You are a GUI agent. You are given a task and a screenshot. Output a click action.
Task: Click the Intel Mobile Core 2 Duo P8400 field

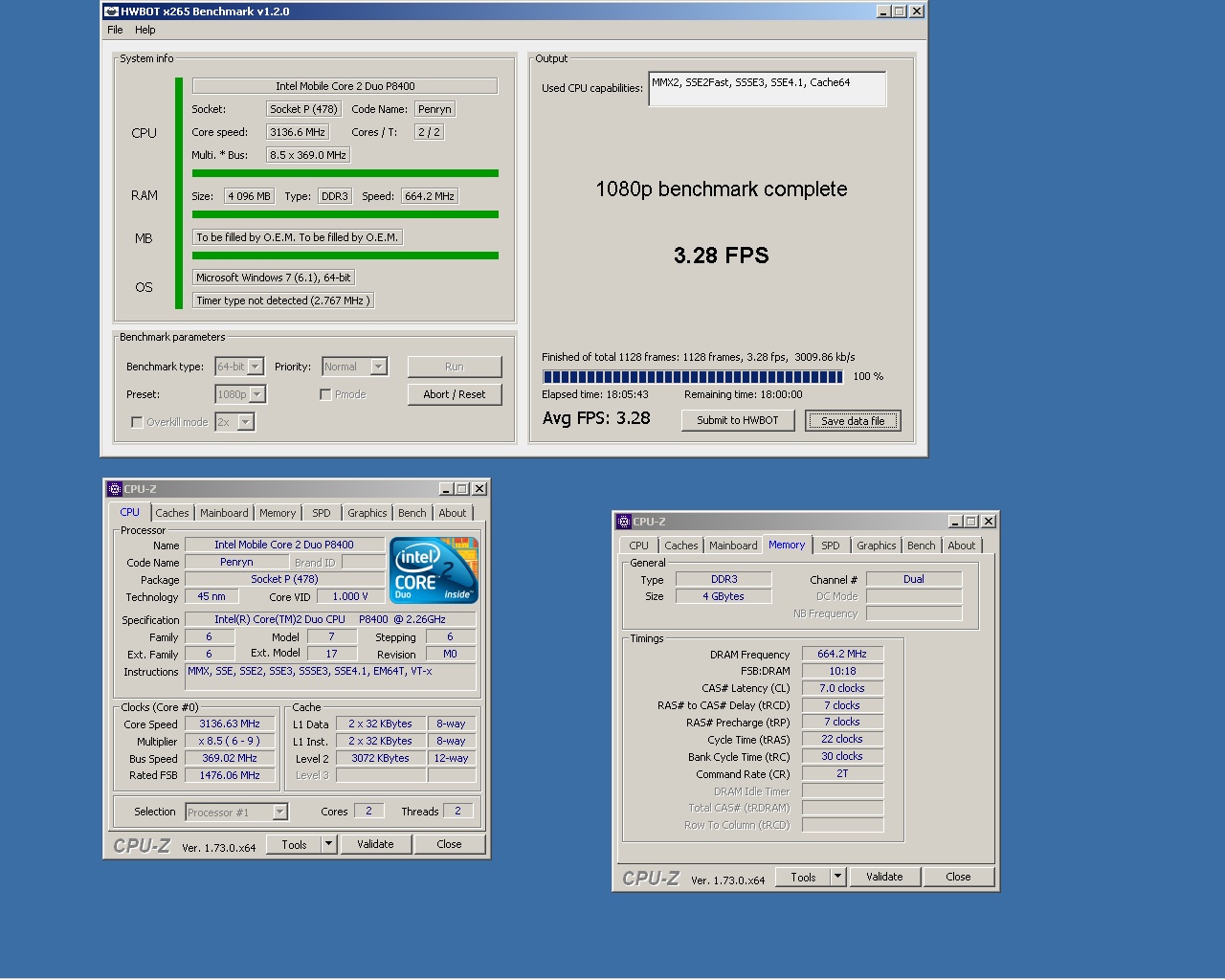click(x=345, y=86)
